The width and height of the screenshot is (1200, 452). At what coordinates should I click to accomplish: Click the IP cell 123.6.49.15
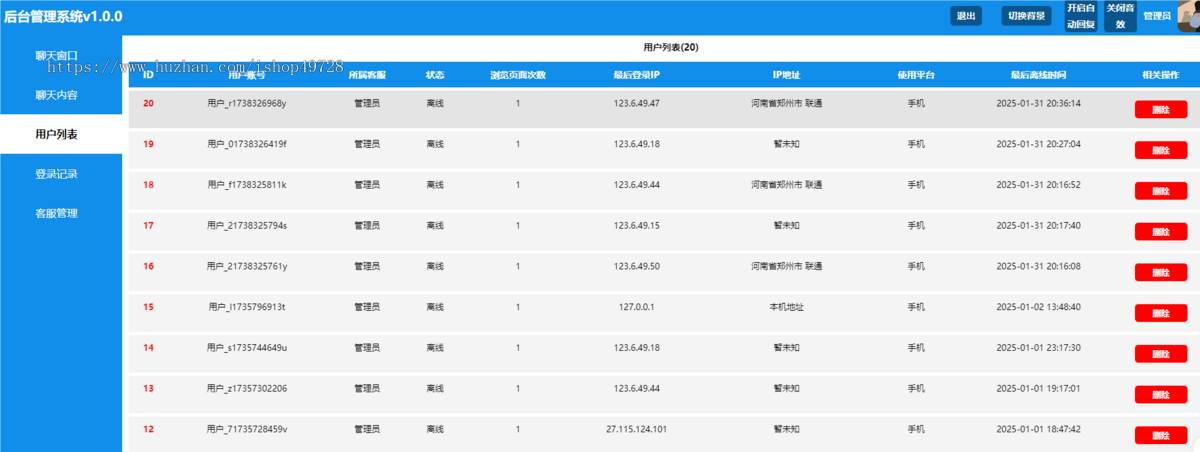[637, 225]
